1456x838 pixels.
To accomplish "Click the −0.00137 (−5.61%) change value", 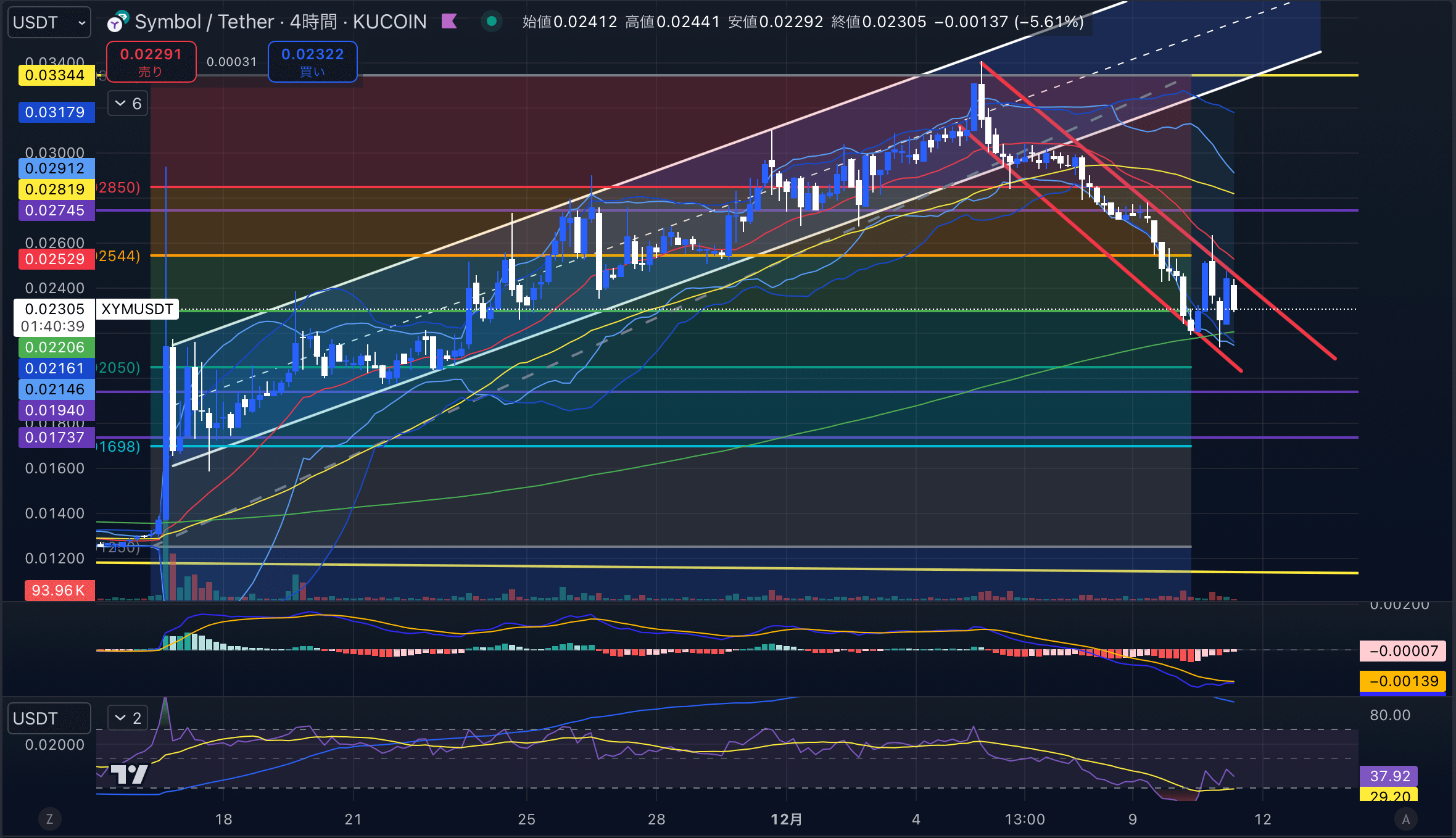I will 1009,22.
